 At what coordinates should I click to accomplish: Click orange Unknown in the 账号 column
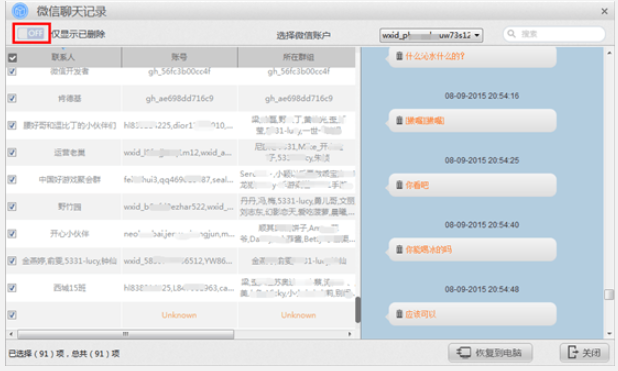(x=179, y=315)
